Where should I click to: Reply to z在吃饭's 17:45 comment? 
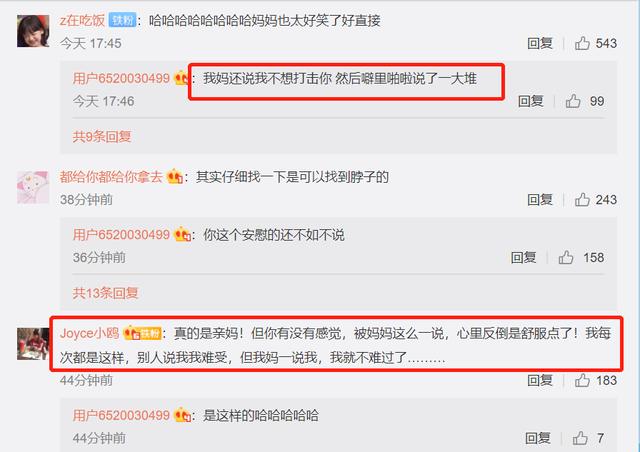click(x=540, y=43)
